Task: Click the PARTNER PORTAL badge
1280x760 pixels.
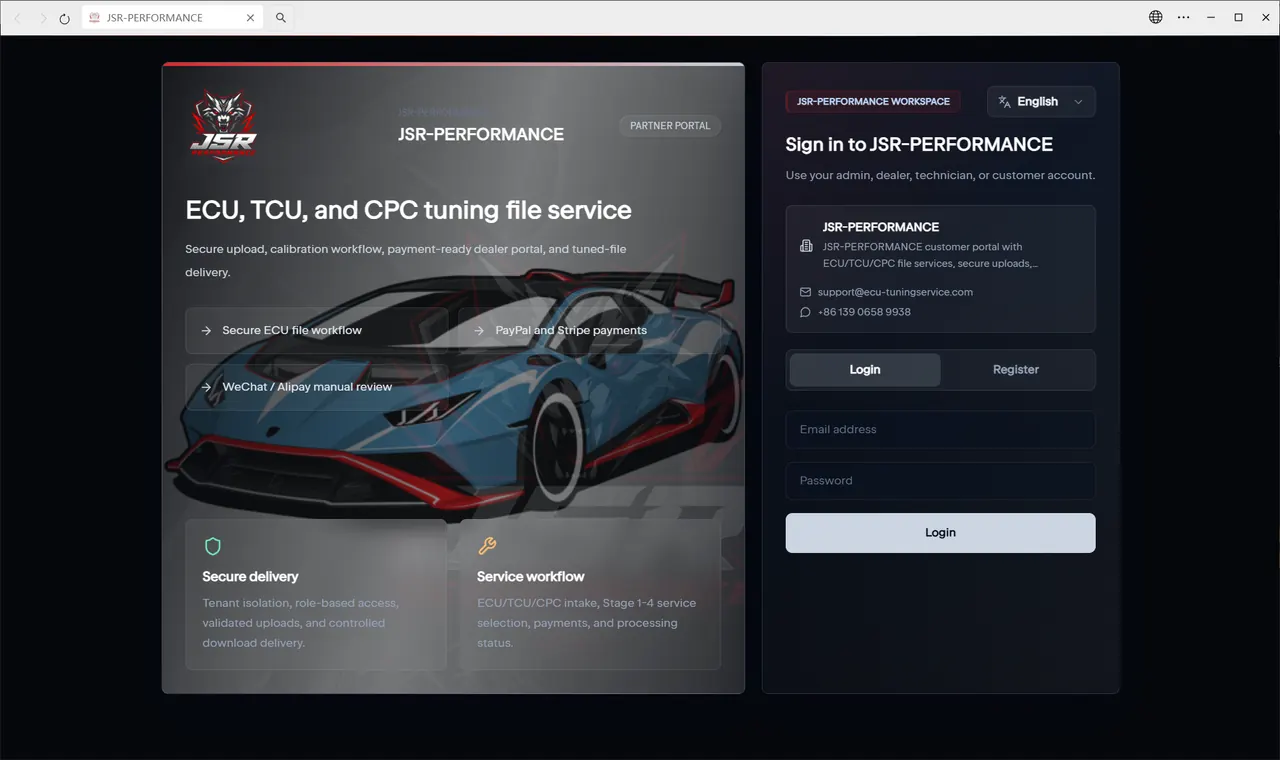Action: coord(670,126)
